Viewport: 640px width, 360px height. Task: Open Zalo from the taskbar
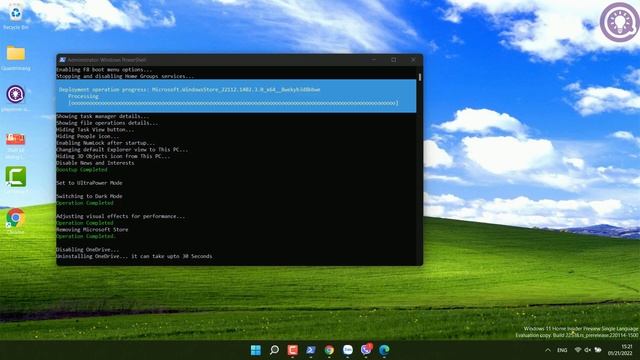tap(348, 350)
